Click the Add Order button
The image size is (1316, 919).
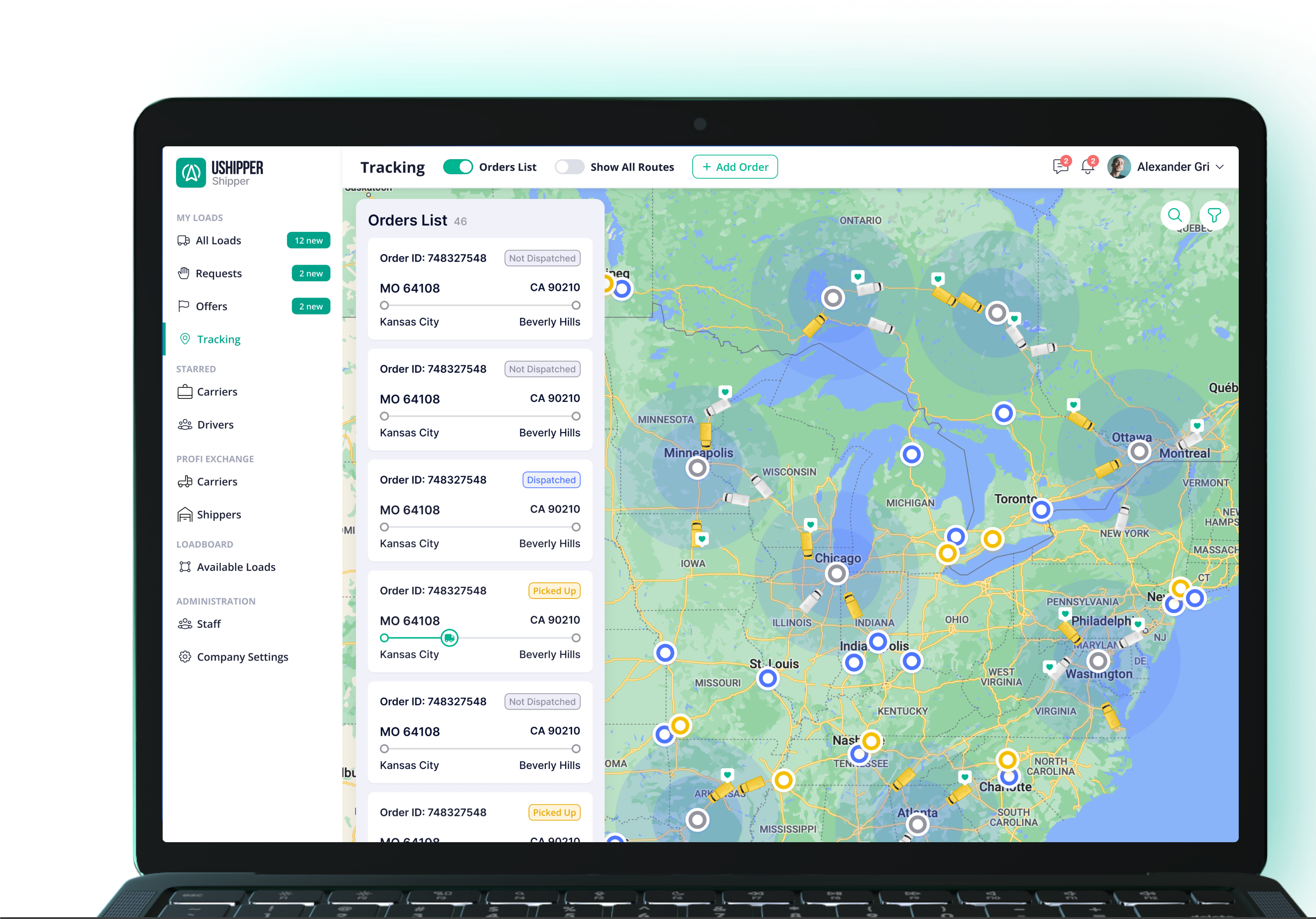tap(734, 167)
